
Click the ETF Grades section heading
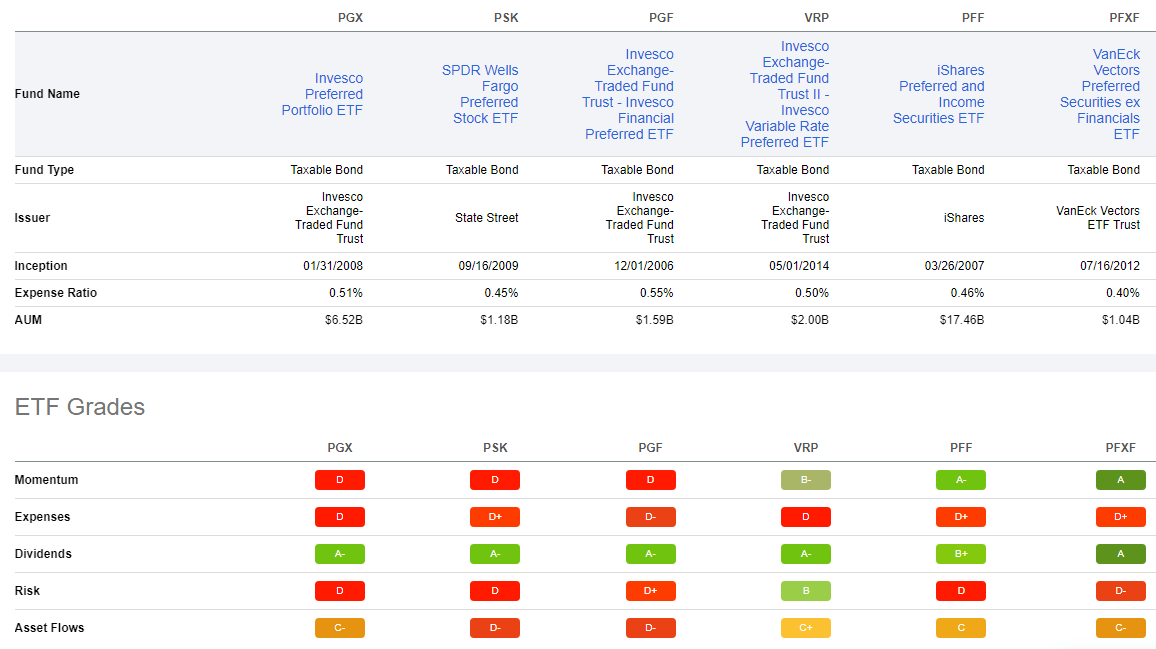click(80, 407)
